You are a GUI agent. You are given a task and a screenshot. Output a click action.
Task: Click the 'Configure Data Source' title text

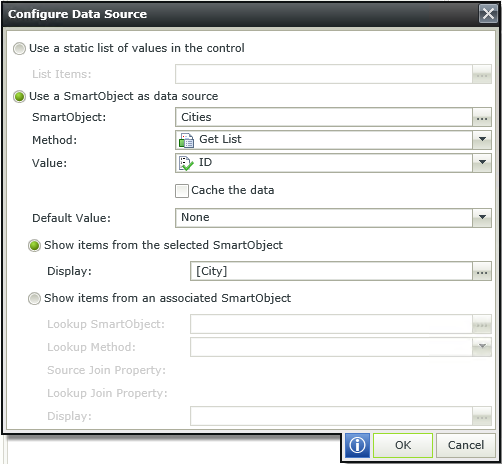point(77,14)
